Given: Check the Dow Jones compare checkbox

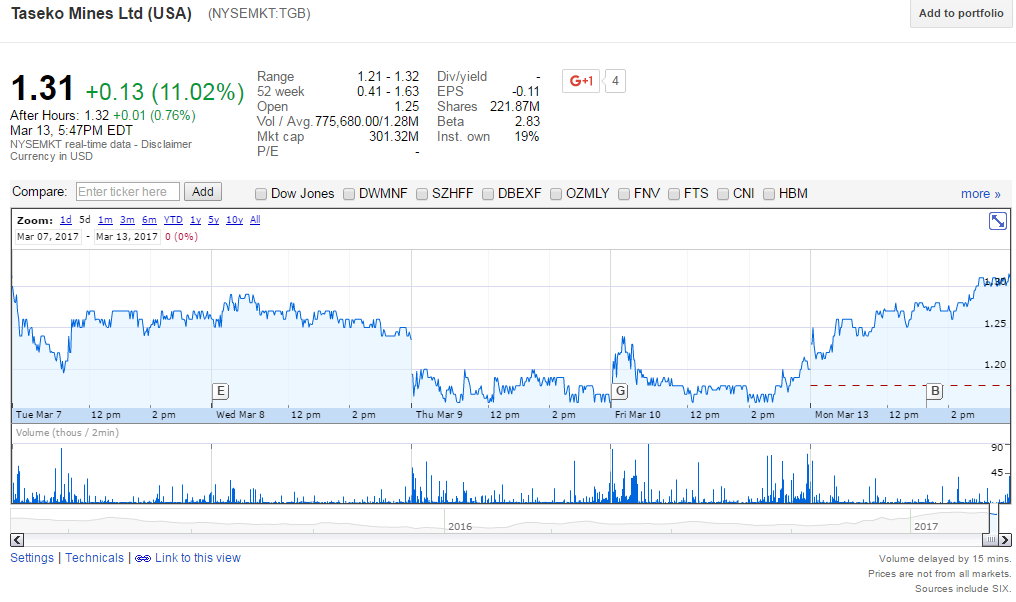Looking at the screenshot, I should [261, 194].
